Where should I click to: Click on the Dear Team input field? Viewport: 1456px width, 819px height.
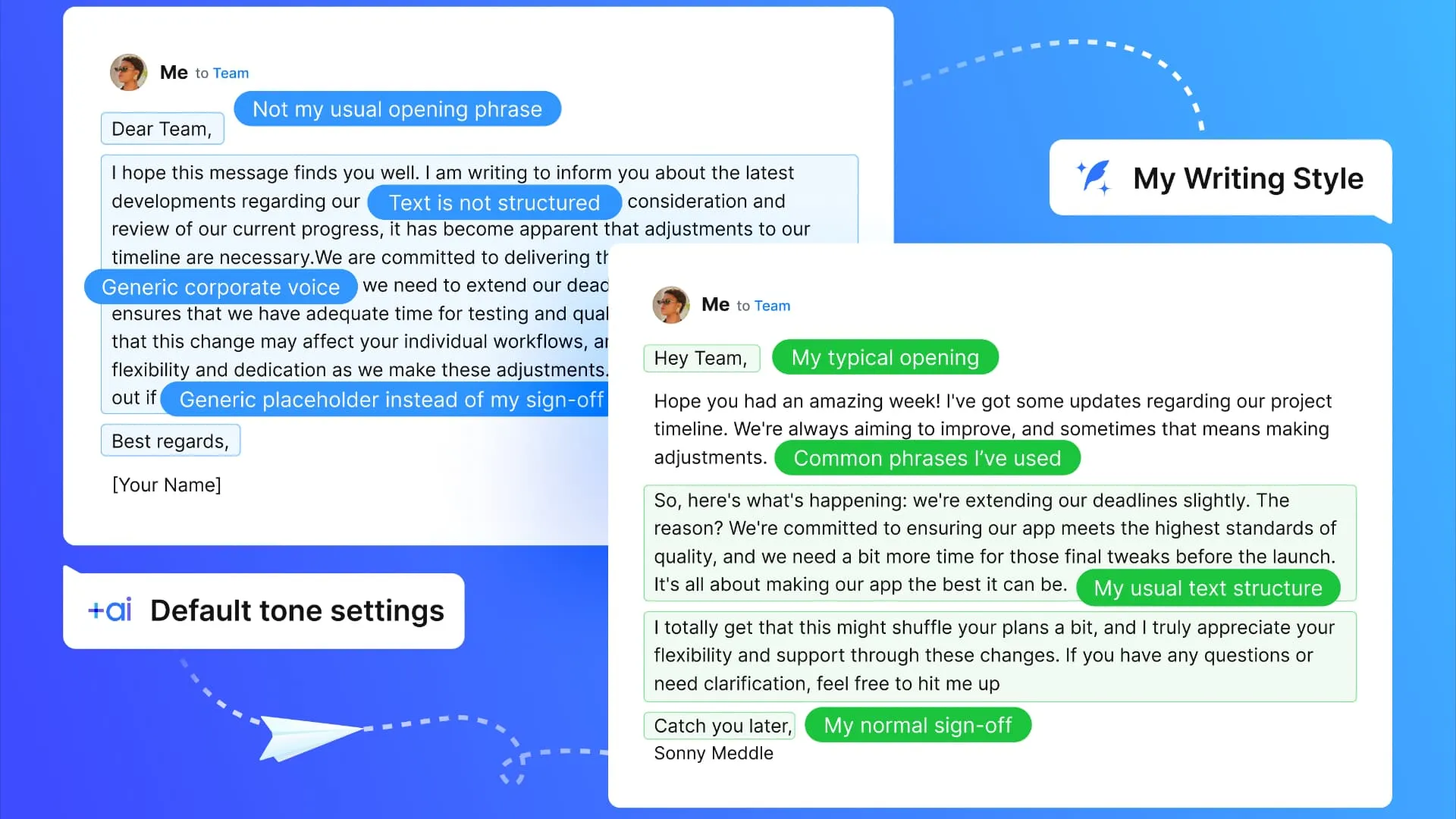[x=163, y=128]
